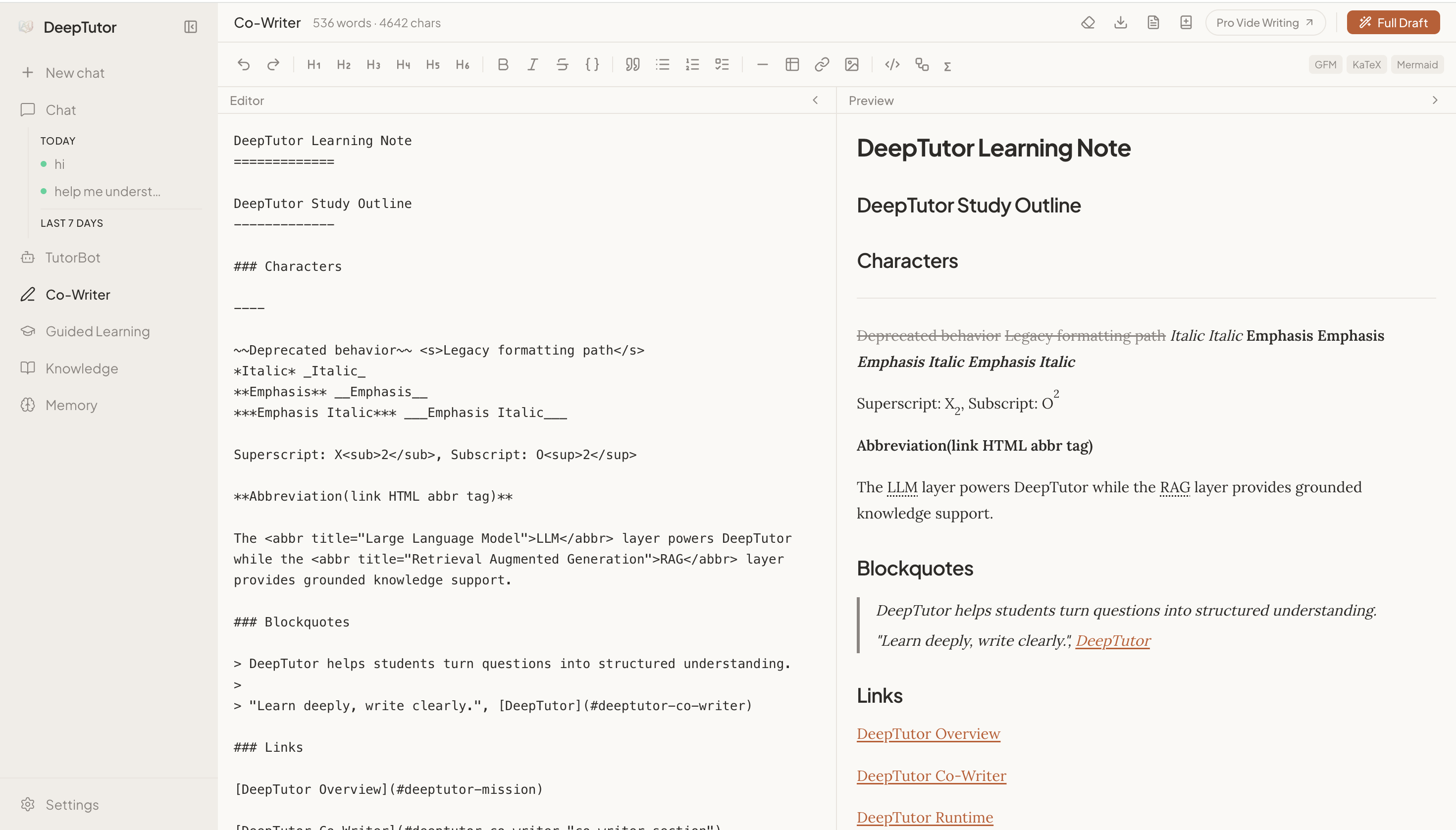Open the Knowledge section
The image size is (1456, 830).
[x=82, y=368]
